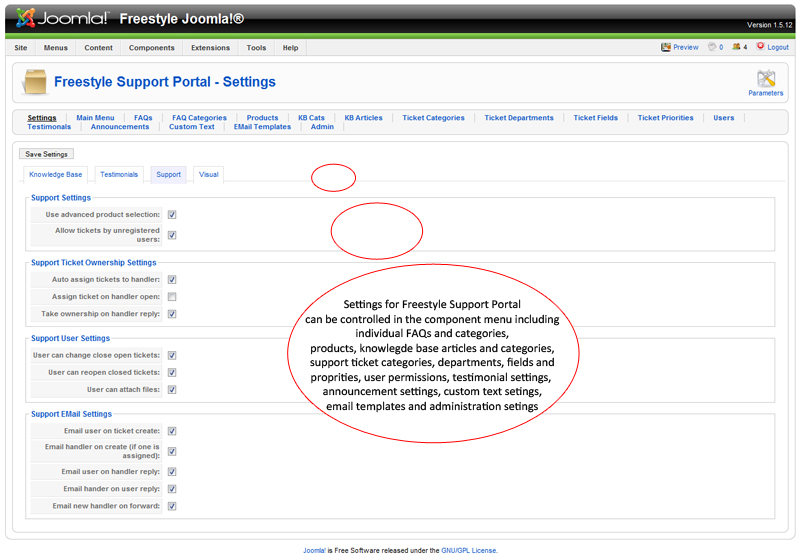Click the logged-in users count icon
Viewport: 800px width, 558px height.
[x=736, y=47]
